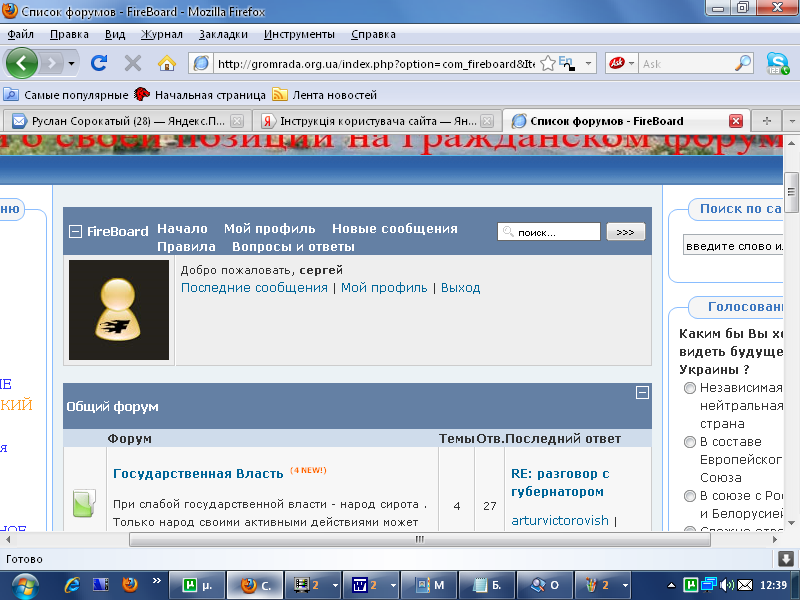This screenshot has height=600, width=800.
Task: Open the Справка menu
Action: (373, 34)
